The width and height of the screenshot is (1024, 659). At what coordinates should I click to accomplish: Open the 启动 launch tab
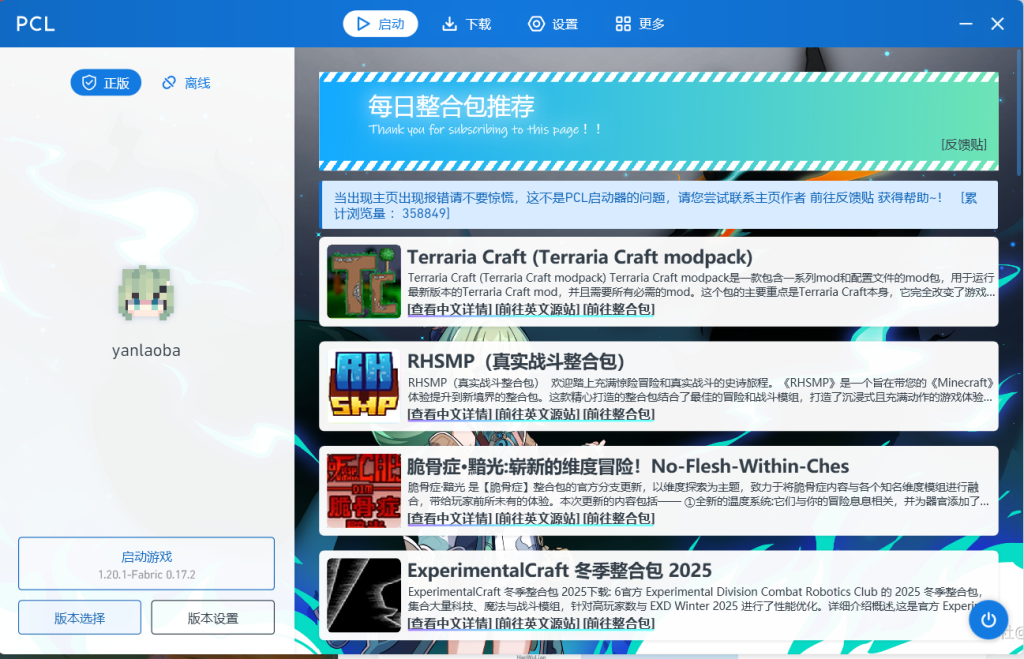pos(380,24)
